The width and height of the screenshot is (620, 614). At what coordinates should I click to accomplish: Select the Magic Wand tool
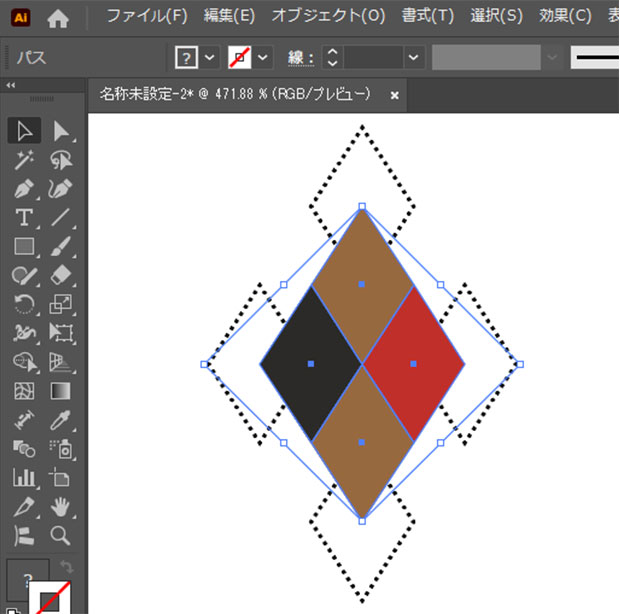pyautogui.click(x=25, y=160)
